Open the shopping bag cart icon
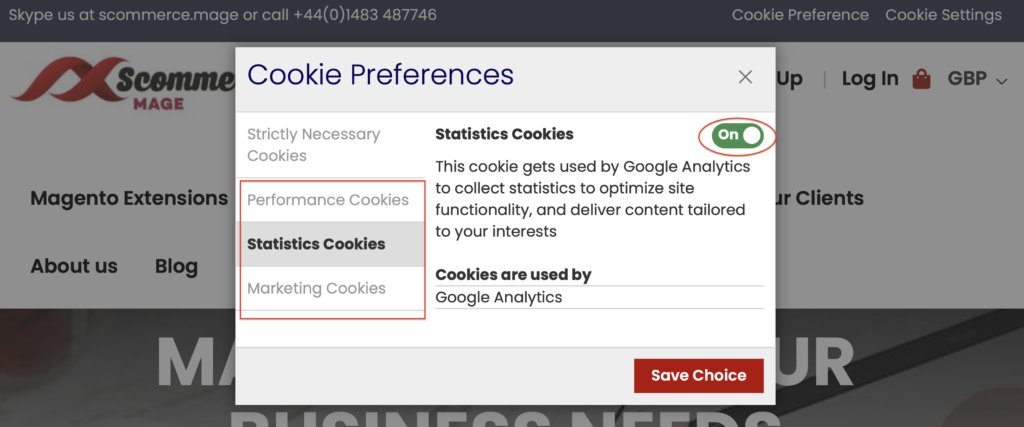This screenshot has height=427, width=1024. [922, 79]
